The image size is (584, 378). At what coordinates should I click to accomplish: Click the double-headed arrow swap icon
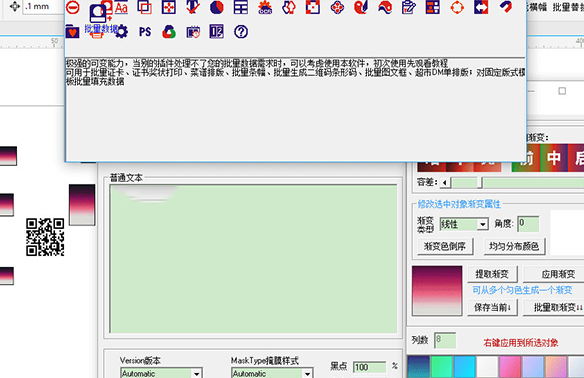[481, 7]
